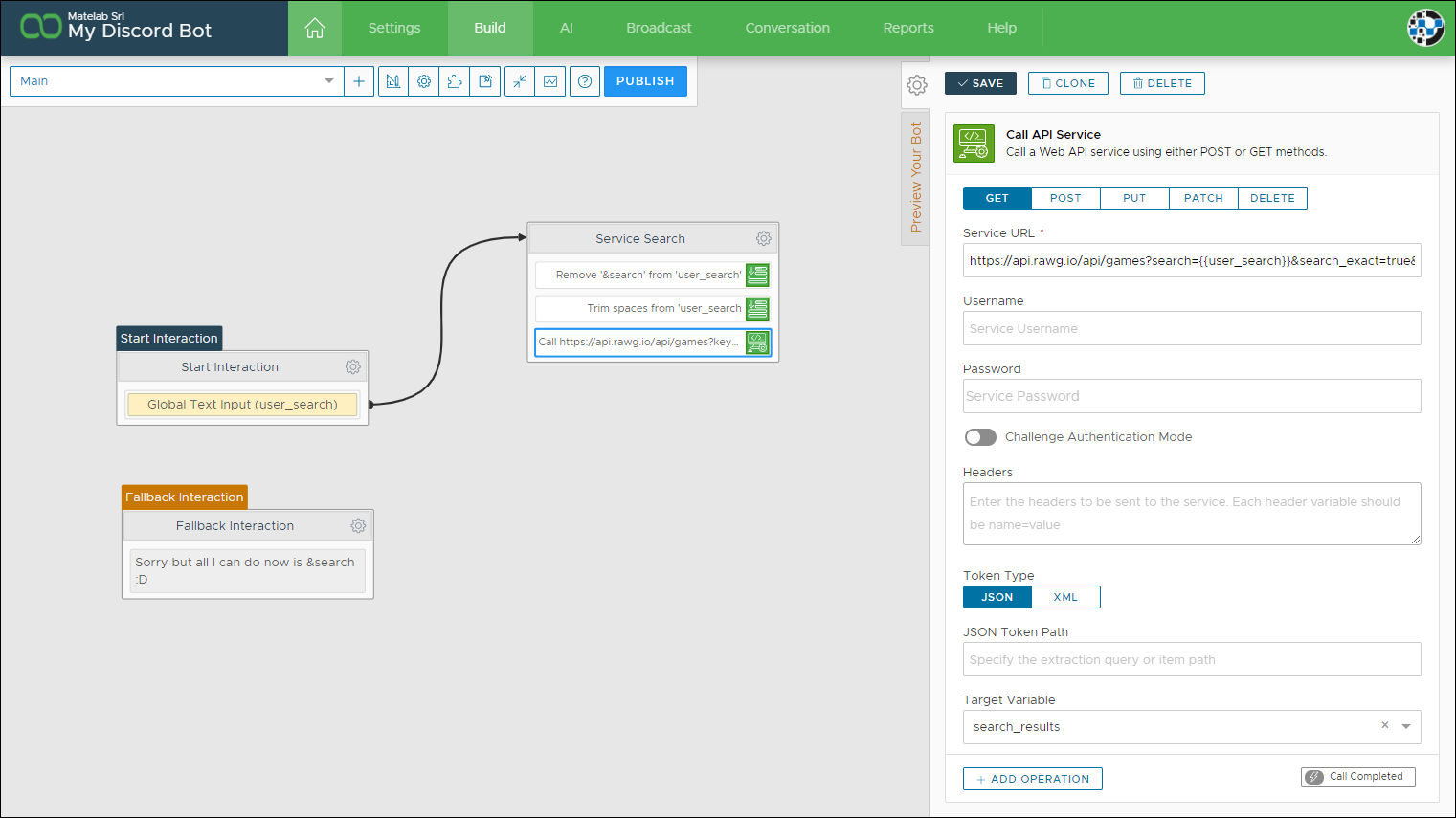Expand the Target Variable dropdown arrow
Viewport: 1456px width, 818px height.
click(x=1406, y=726)
